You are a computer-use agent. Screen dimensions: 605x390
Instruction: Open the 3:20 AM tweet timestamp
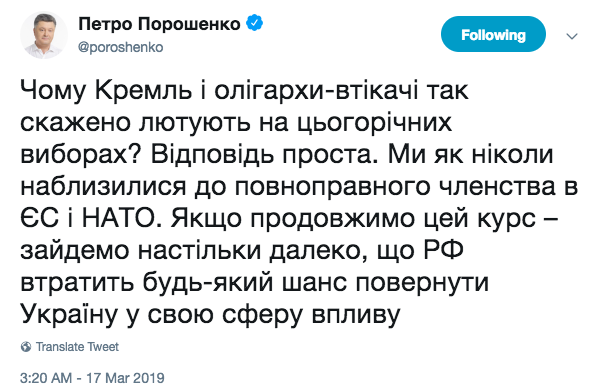pyautogui.click(x=46, y=378)
